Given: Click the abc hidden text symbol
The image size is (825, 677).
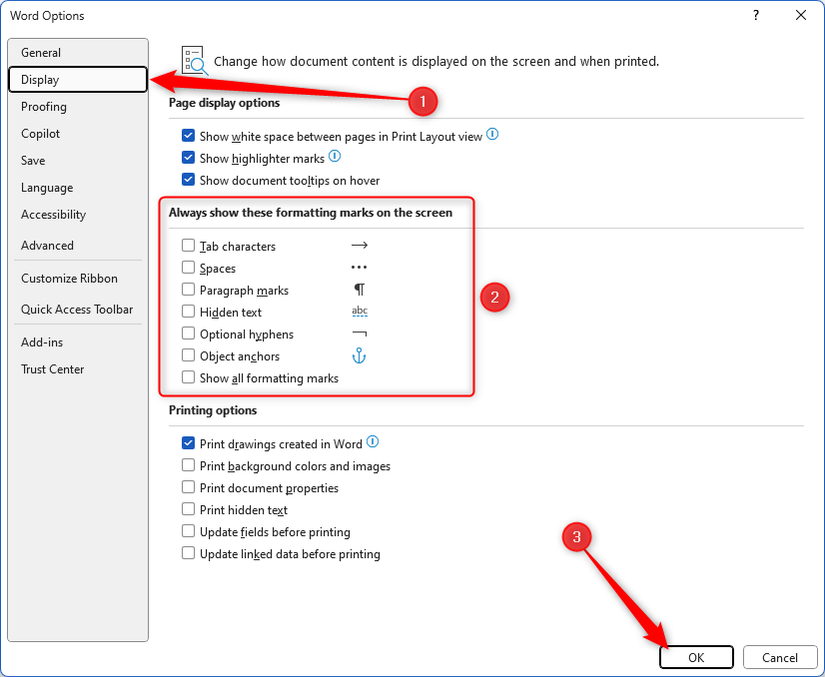Looking at the screenshot, I should [x=358, y=311].
